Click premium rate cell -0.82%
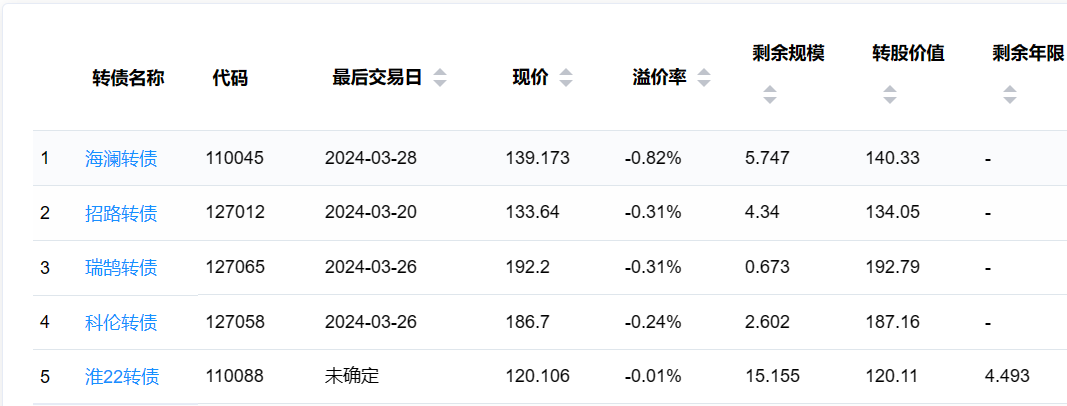The image size is (1067, 406). tap(653, 158)
